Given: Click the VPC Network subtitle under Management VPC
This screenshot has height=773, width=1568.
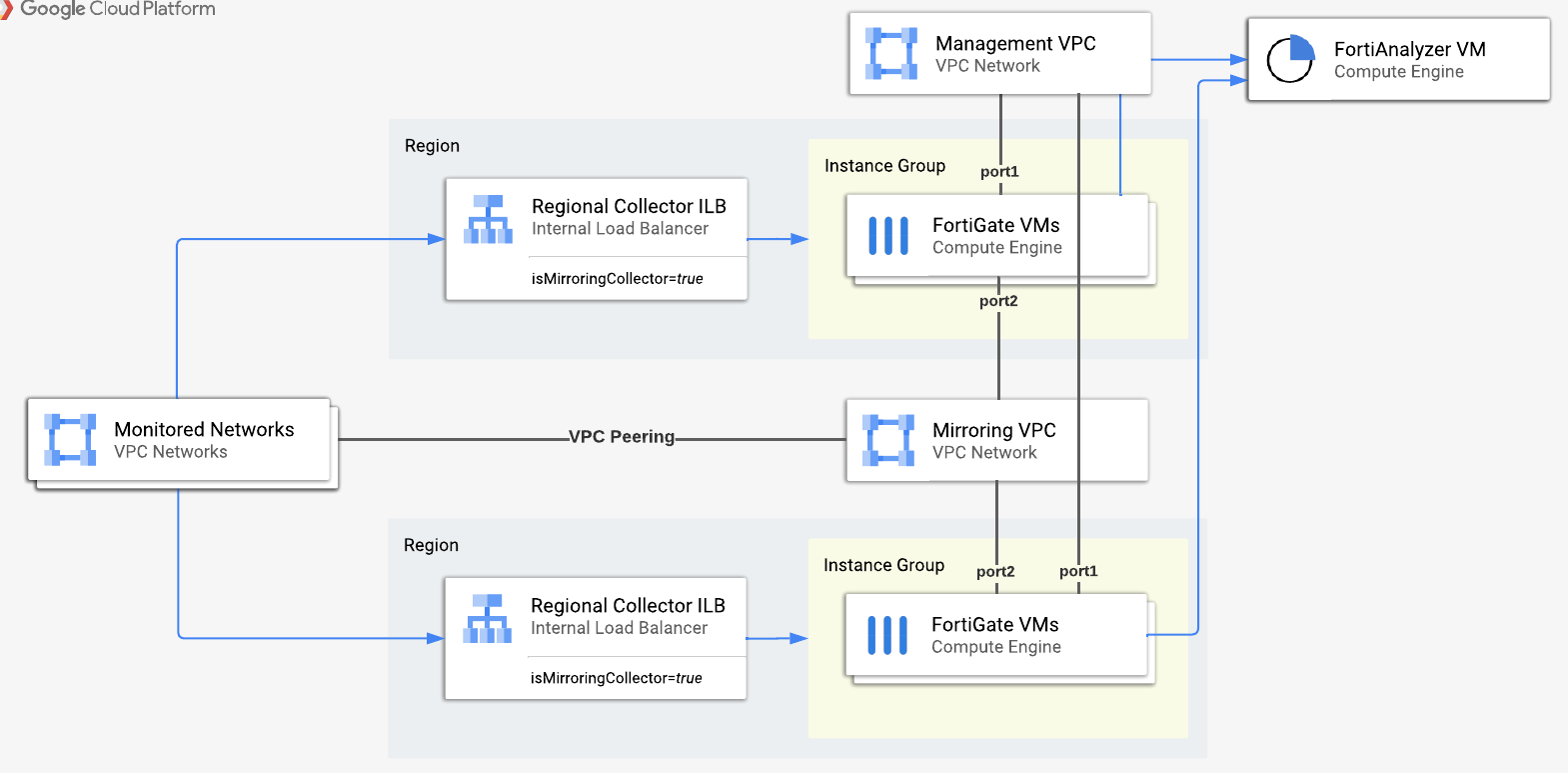Looking at the screenshot, I should tap(987, 66).
